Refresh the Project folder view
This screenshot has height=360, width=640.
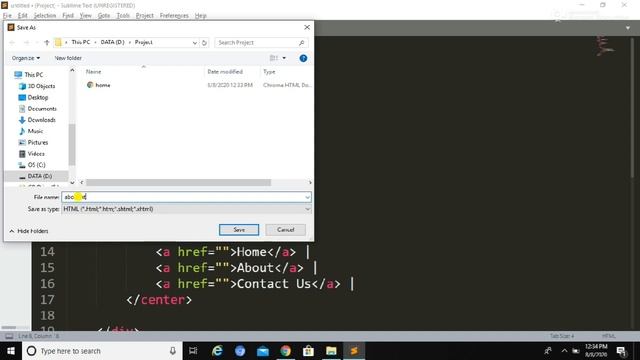(x=204, y=42)
